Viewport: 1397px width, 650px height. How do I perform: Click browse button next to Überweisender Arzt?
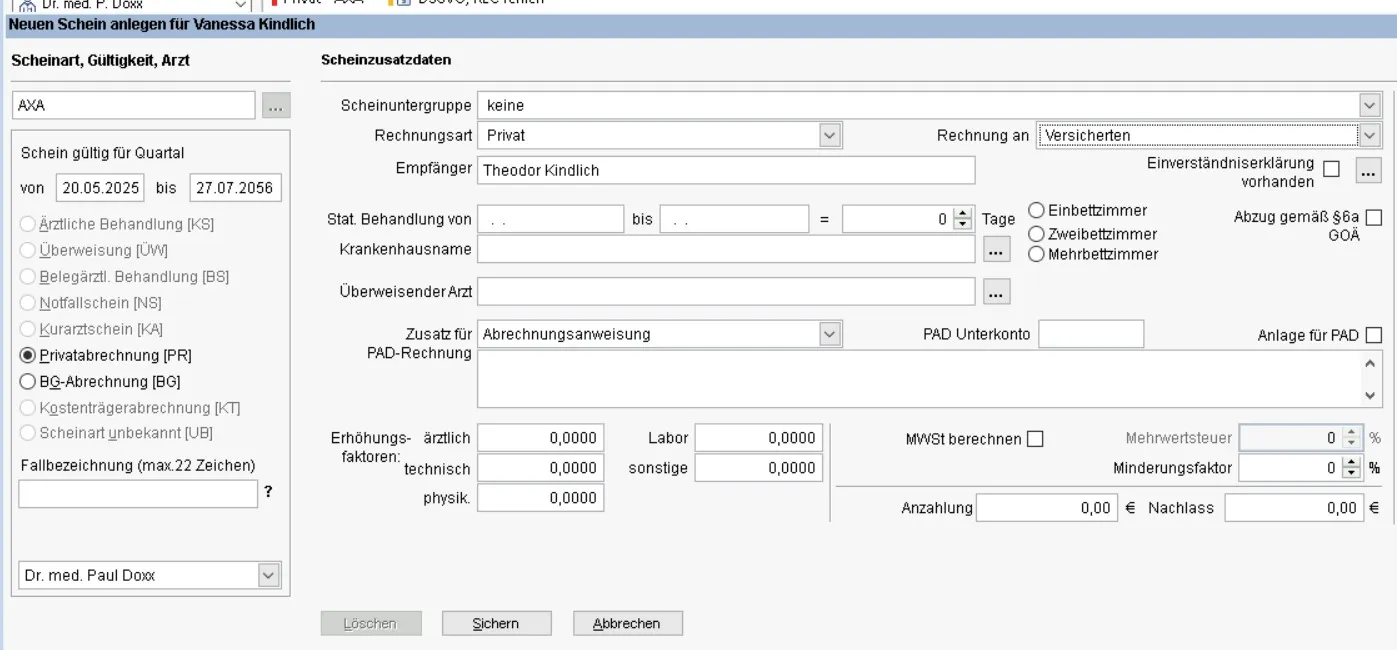996,292
